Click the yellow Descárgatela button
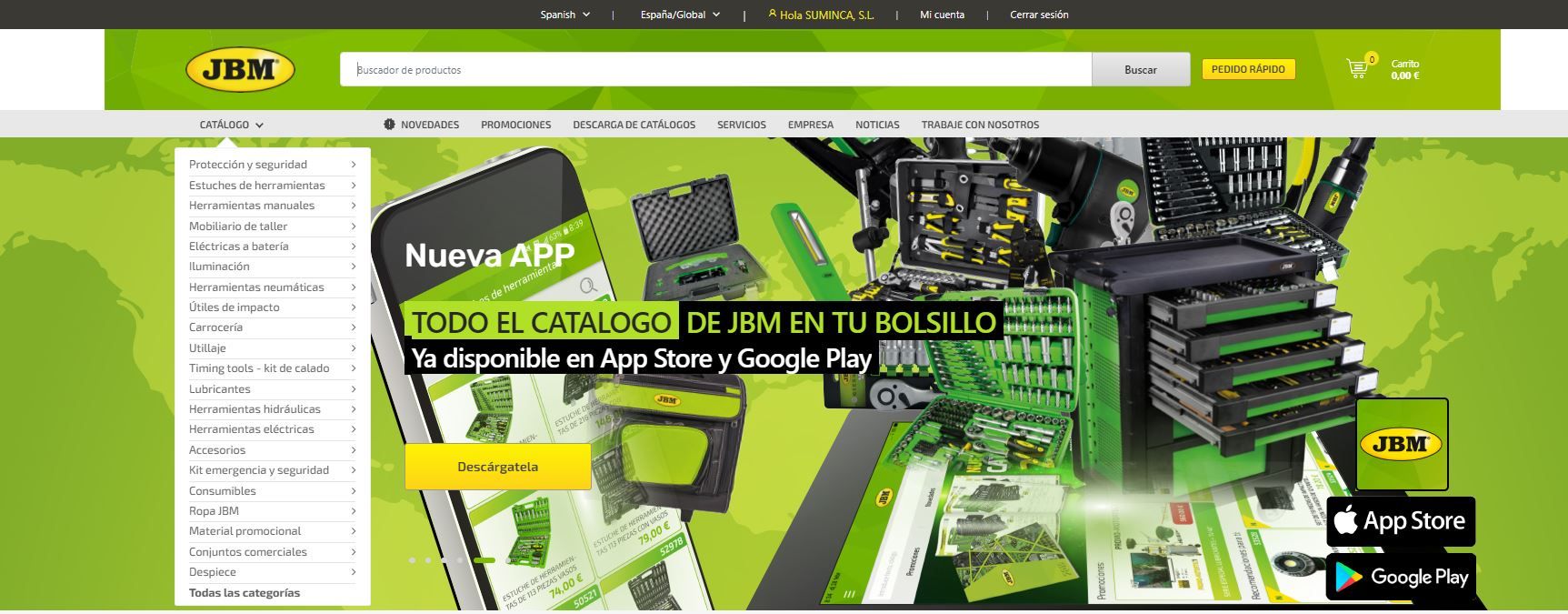Viewport: 1568px width, 614px height. 498,467
